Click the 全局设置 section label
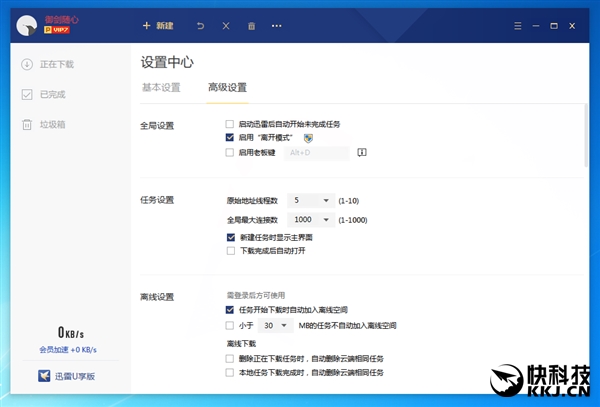The image size is (600, 407). pyautogui.click(x=157, y=125)
